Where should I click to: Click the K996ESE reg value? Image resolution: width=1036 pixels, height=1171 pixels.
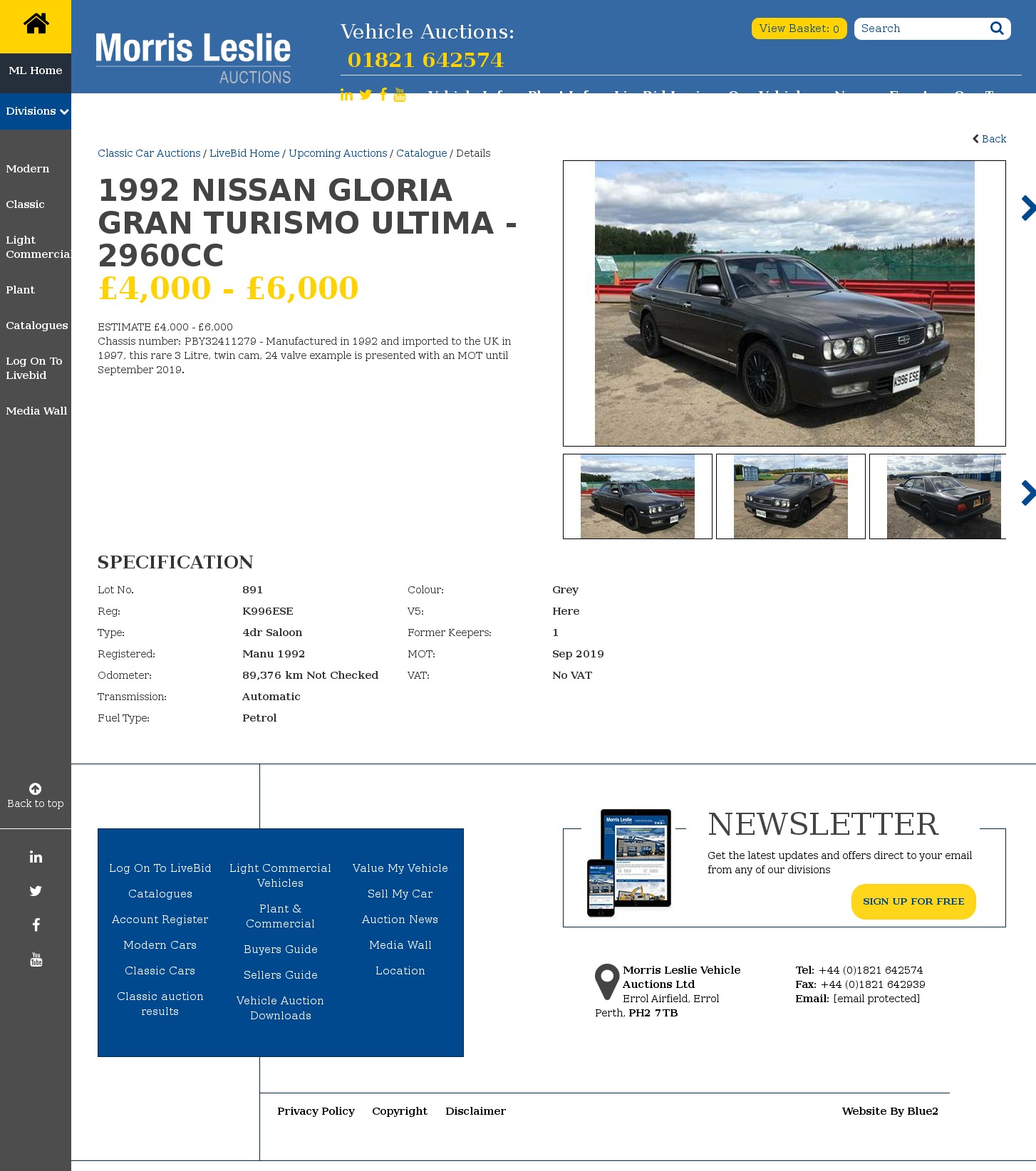click(x=268, y=611)
